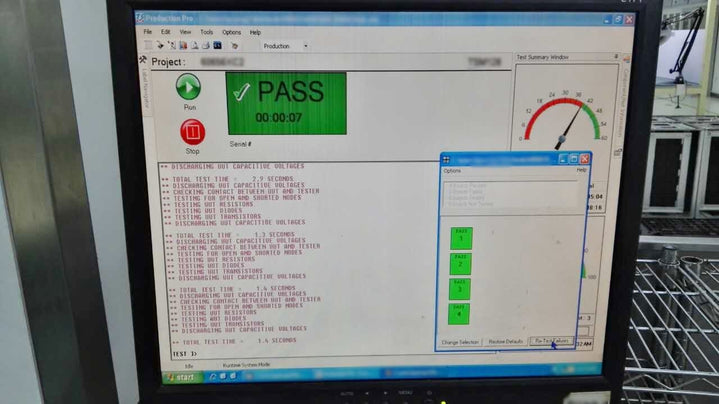Select the green PASS 1 board box
This screenshot has width=719, height=404.
pos(461,238)
